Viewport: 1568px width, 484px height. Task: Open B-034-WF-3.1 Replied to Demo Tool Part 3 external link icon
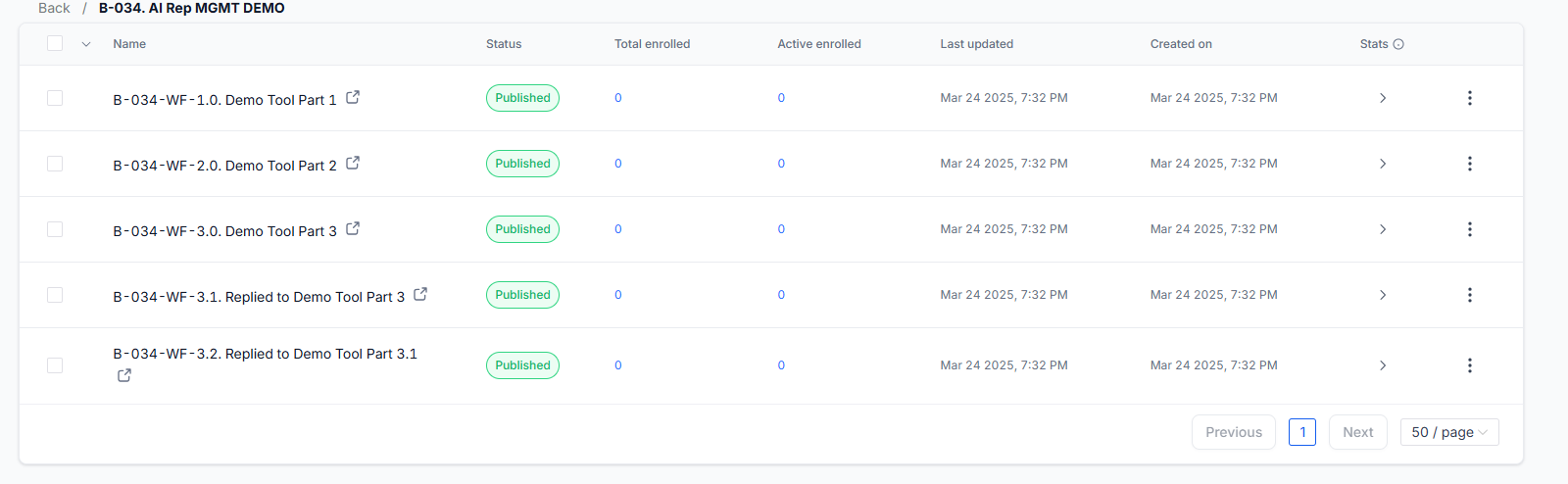point(420,294)
